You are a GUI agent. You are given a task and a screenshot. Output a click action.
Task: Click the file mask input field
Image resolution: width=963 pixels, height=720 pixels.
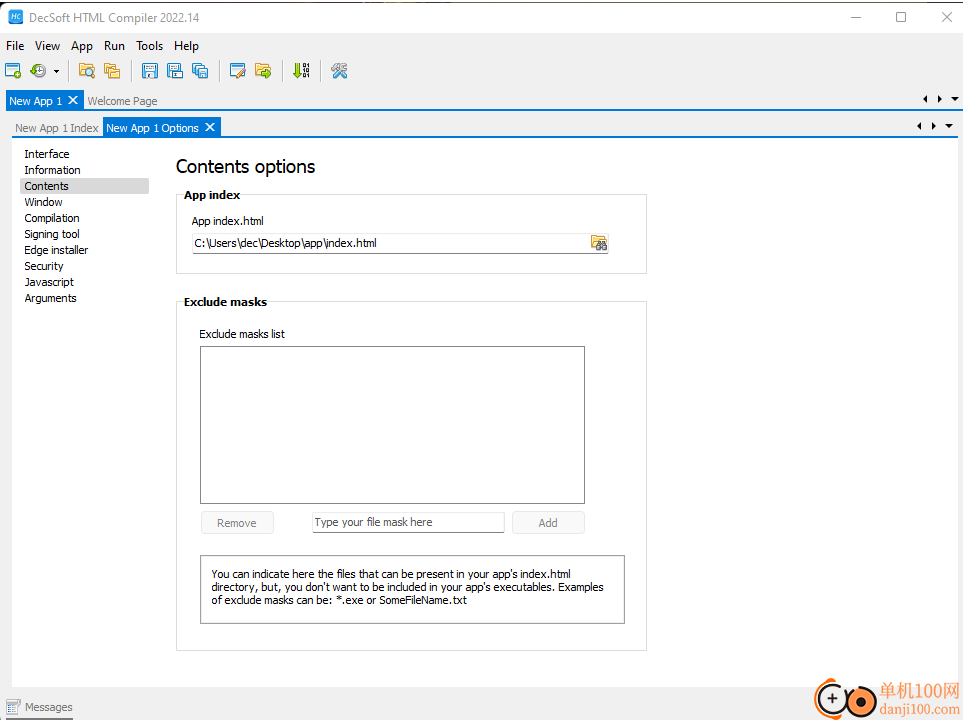(x=408, y=522)
